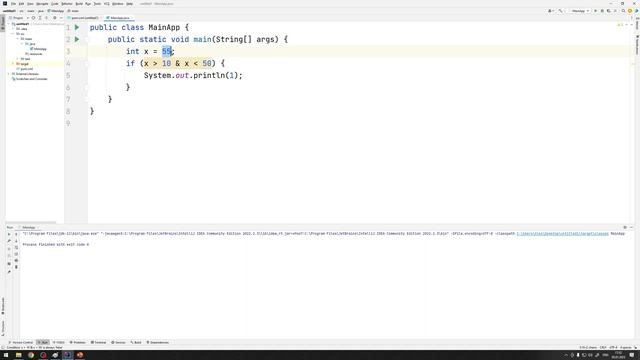Screen dimensions: 640x360
Task: Expand the .idea folder
Action: pyautogui.click(x=13, y=29)
